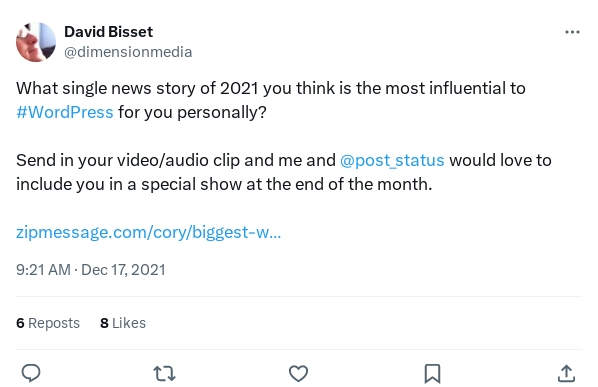
Task: Click the 'What single news story' sentence
Action: click(x=271, y=88)
